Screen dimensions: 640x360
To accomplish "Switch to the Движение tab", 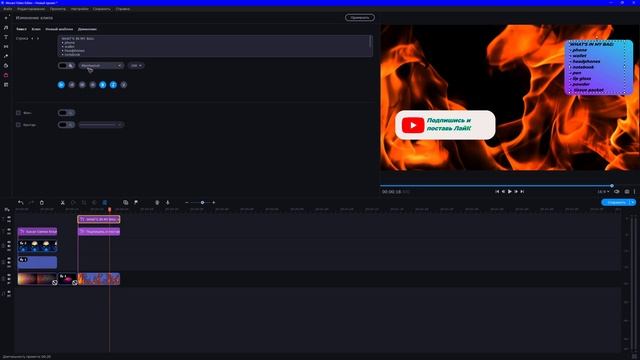I will 87,29.
